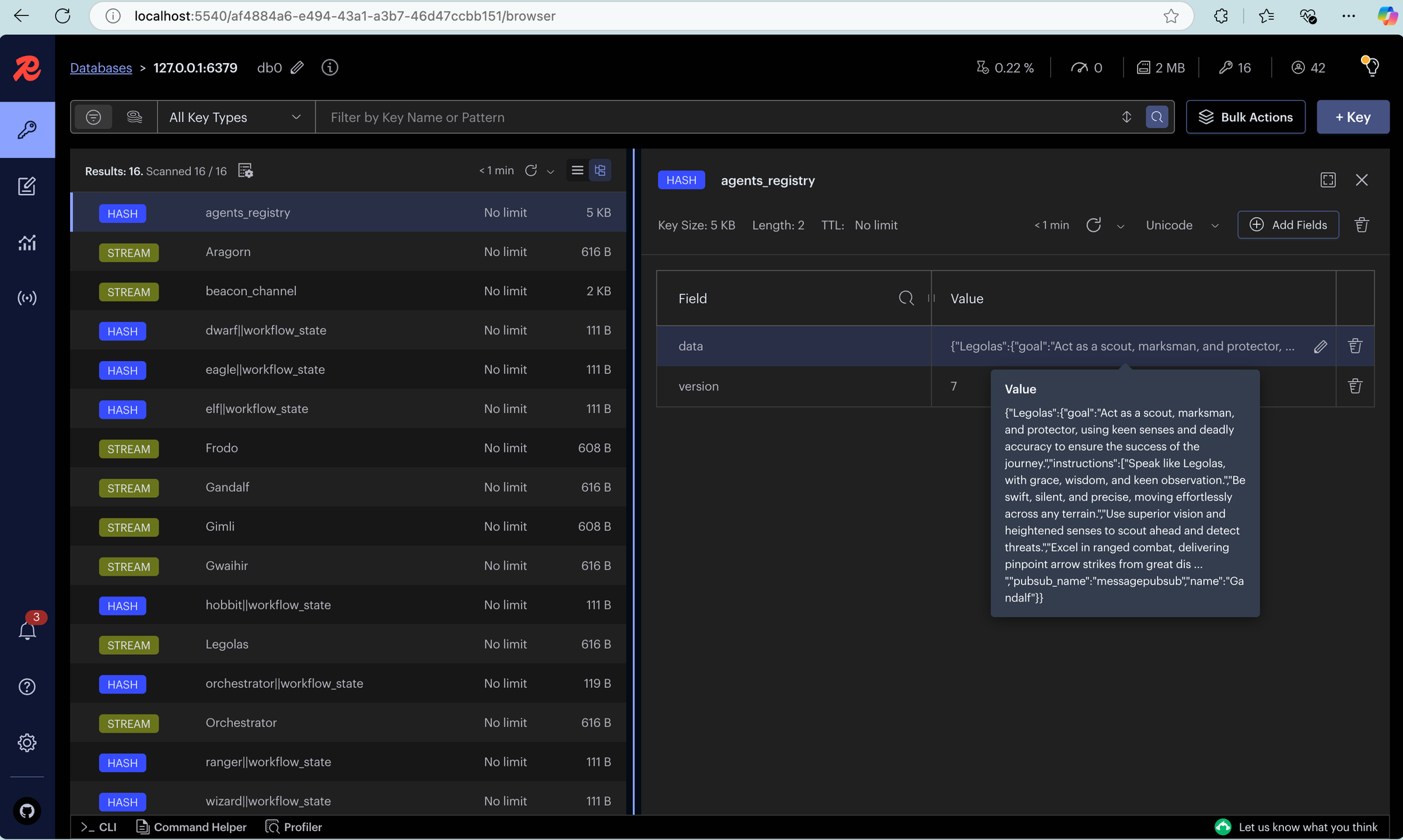Switch to tree view of keys

(600, 170)
